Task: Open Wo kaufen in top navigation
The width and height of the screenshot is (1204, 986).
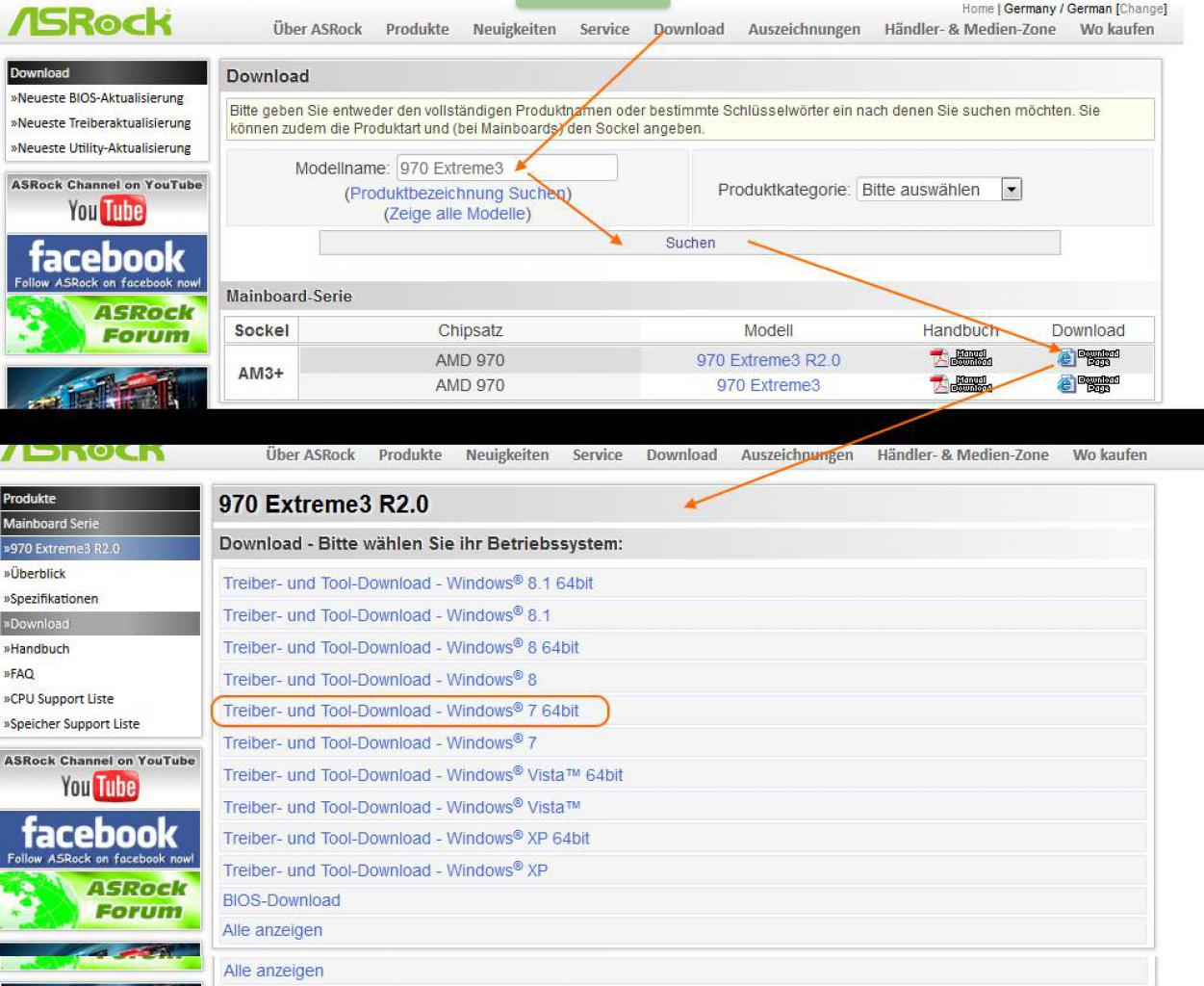Action: pyautogui.click(x=1116, y=29)
